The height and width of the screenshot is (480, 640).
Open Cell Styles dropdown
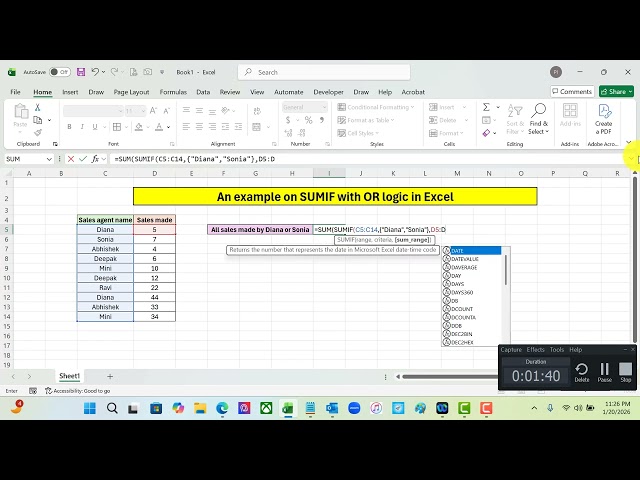coord(358,133)
